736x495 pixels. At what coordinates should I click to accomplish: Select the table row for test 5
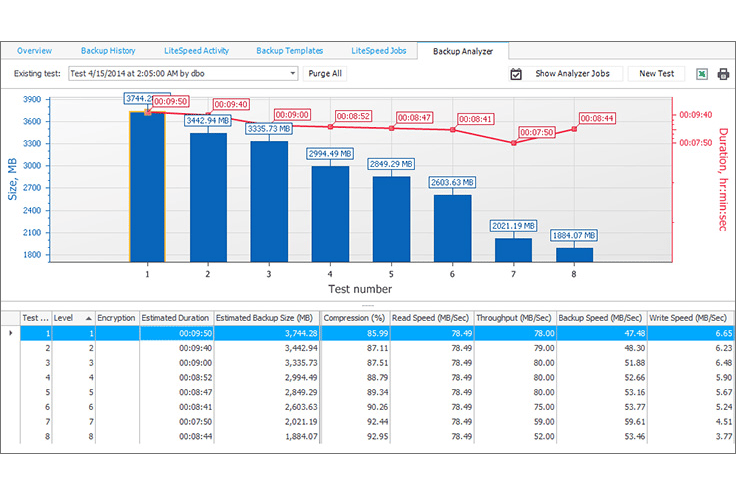point(300,393)
